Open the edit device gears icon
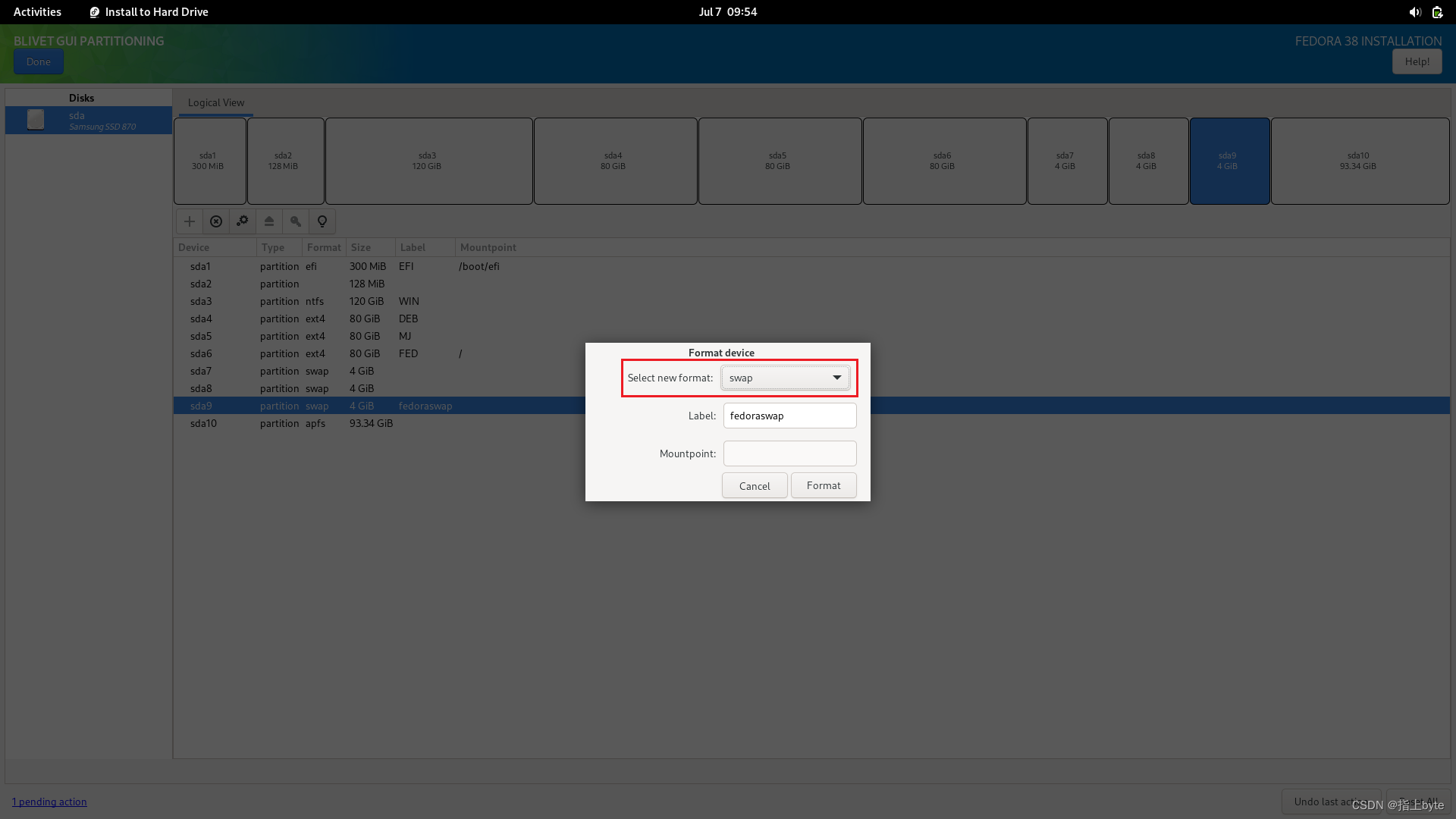 pyautogui.click(x=243, y=221)
